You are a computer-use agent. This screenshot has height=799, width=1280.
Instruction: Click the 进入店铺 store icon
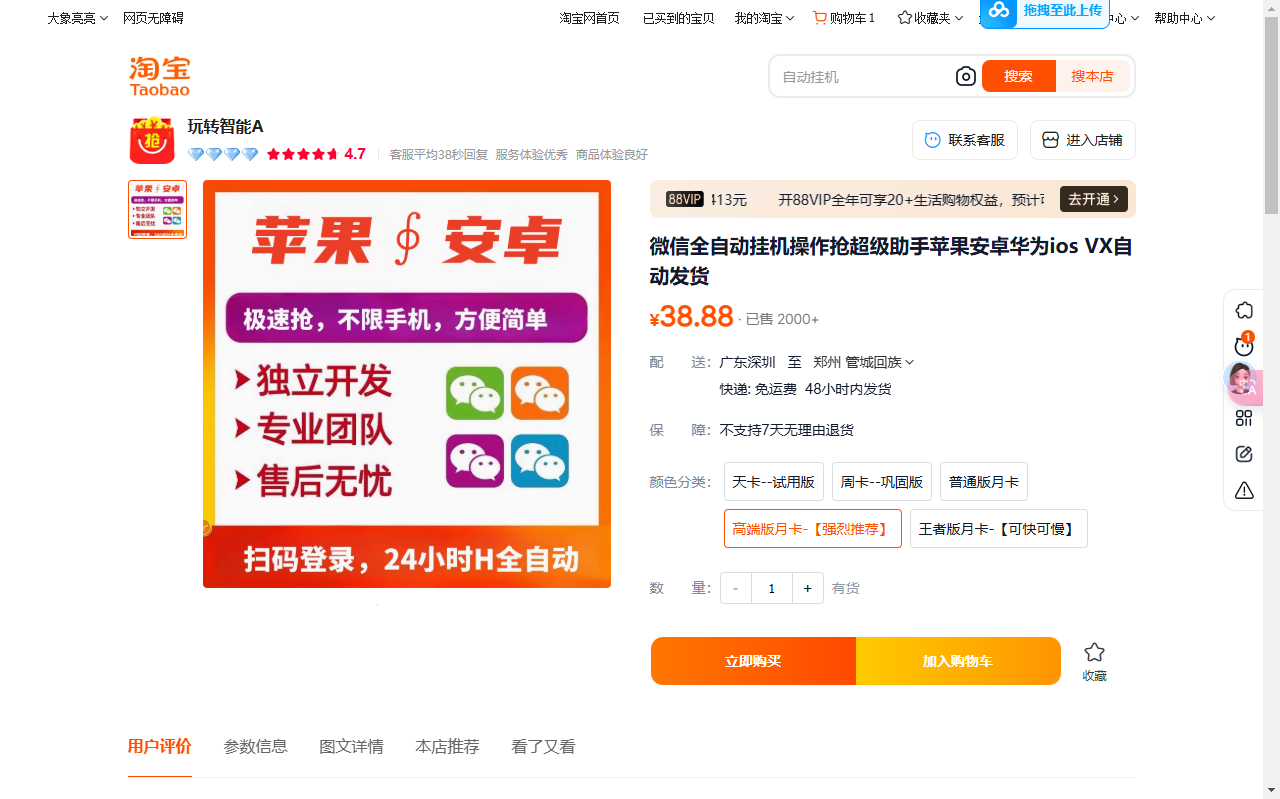[1050, 140]
